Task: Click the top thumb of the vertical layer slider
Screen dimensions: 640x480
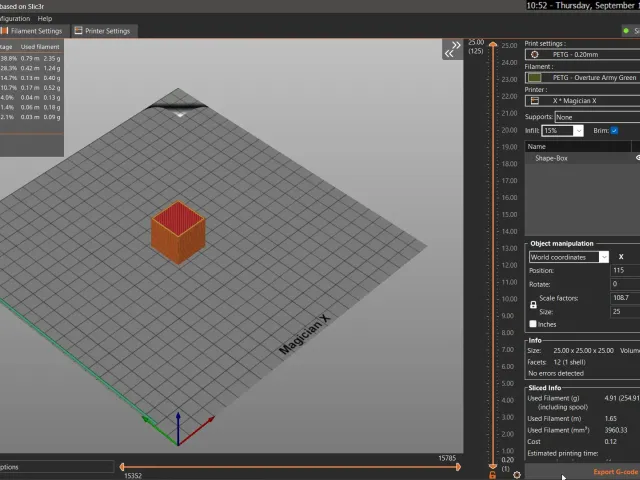Action: click(x=493, y=45)
